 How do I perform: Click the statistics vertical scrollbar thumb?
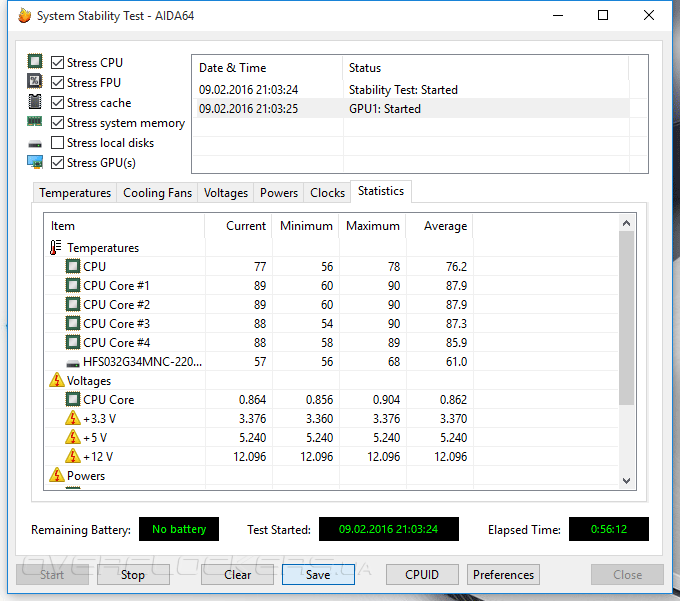(x=626, y=318)
